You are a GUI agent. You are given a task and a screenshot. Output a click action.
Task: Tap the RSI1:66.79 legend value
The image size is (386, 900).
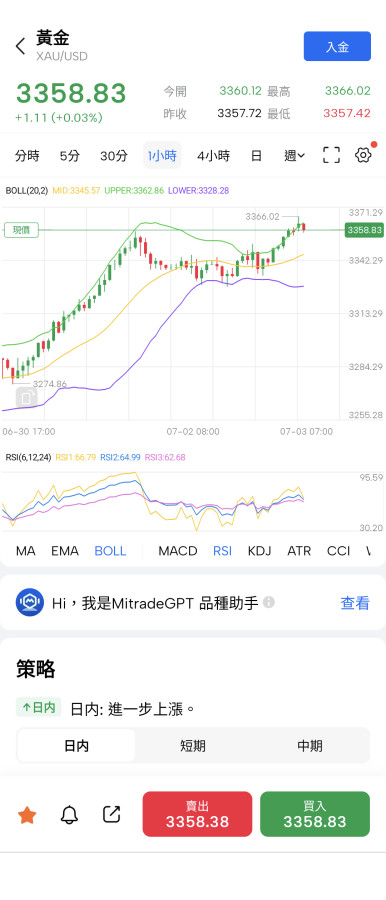(75, 457)
